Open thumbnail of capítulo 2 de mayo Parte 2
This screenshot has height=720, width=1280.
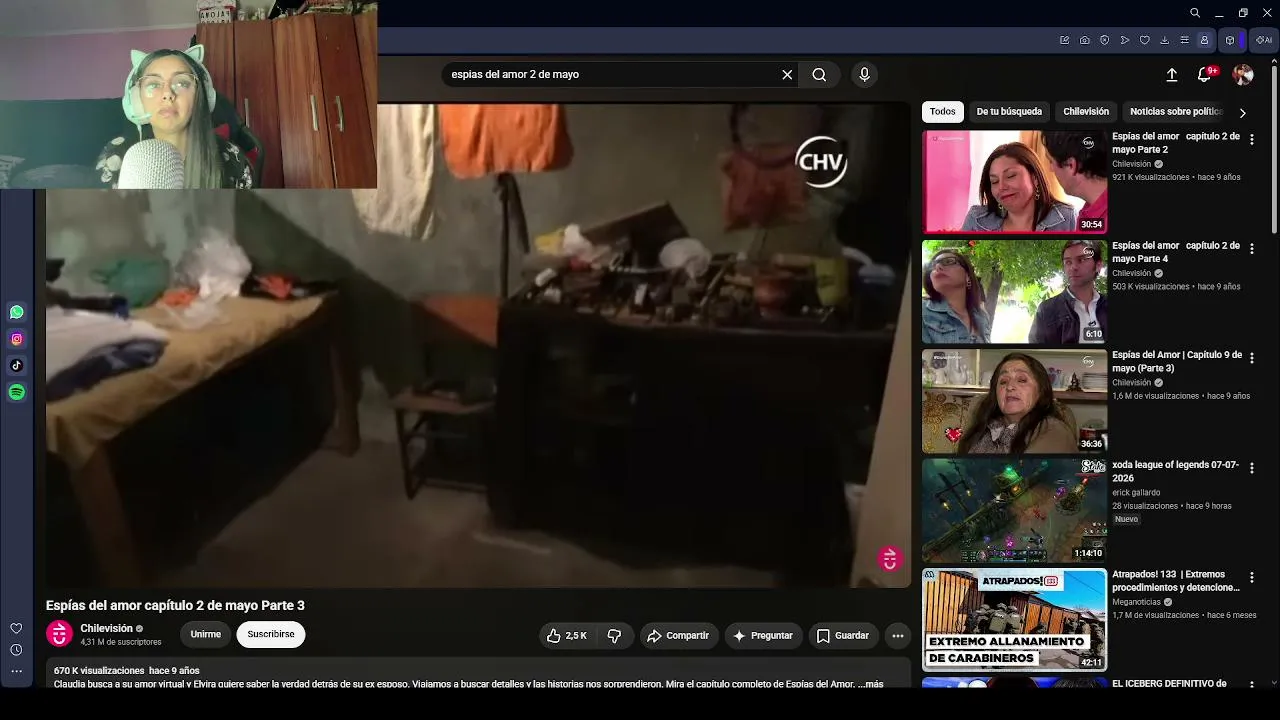point(1014,182)
